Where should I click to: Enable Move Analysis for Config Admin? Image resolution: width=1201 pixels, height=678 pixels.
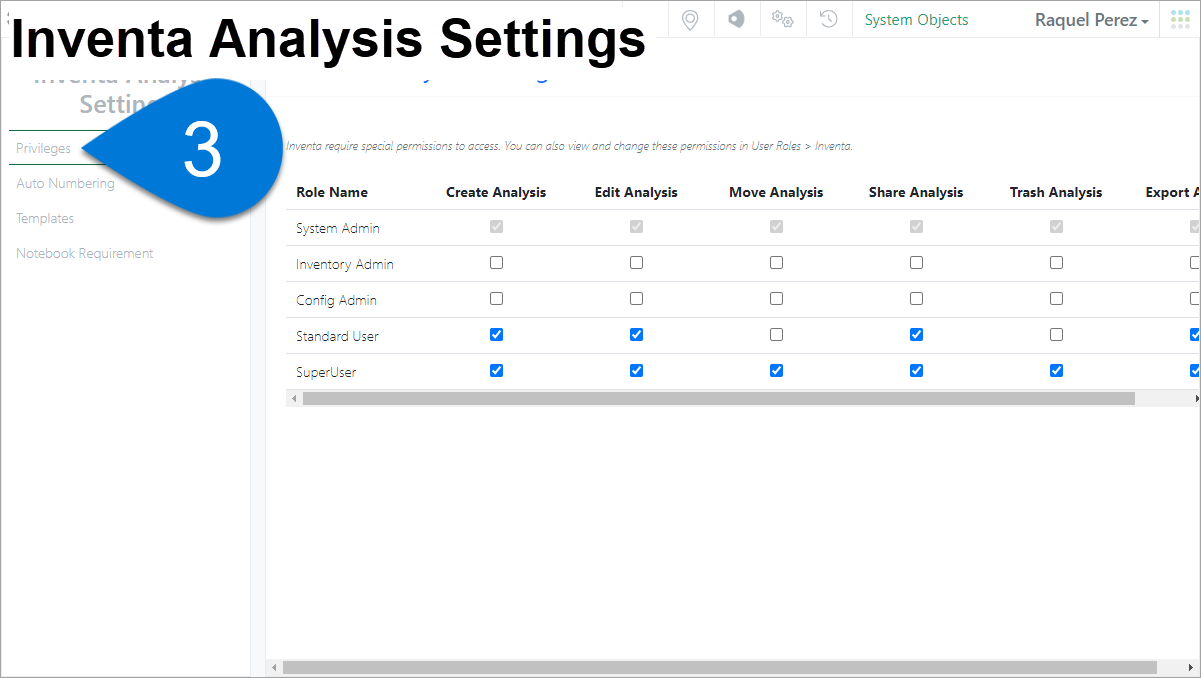(776, 299)
